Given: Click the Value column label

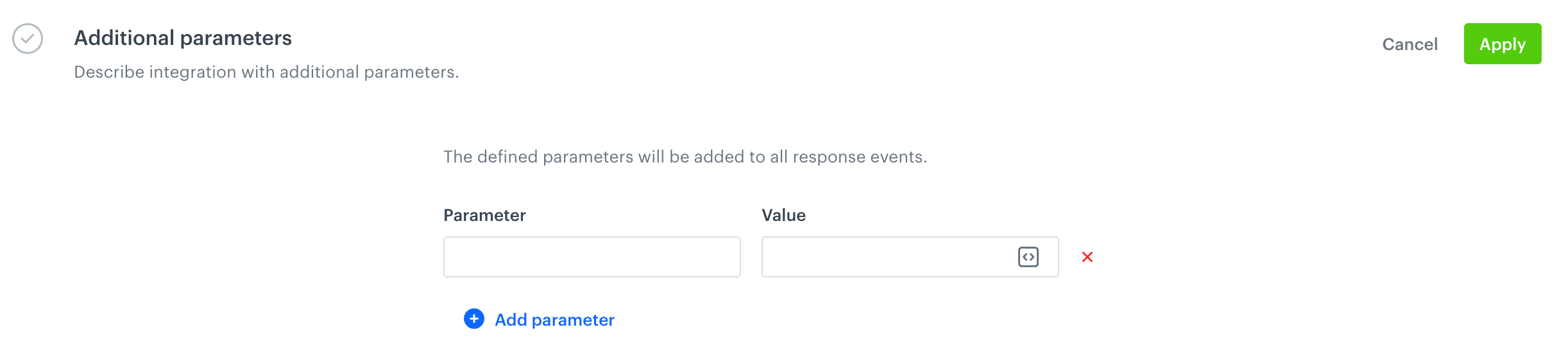Looking at the screenshot, I should pos(783,215).
